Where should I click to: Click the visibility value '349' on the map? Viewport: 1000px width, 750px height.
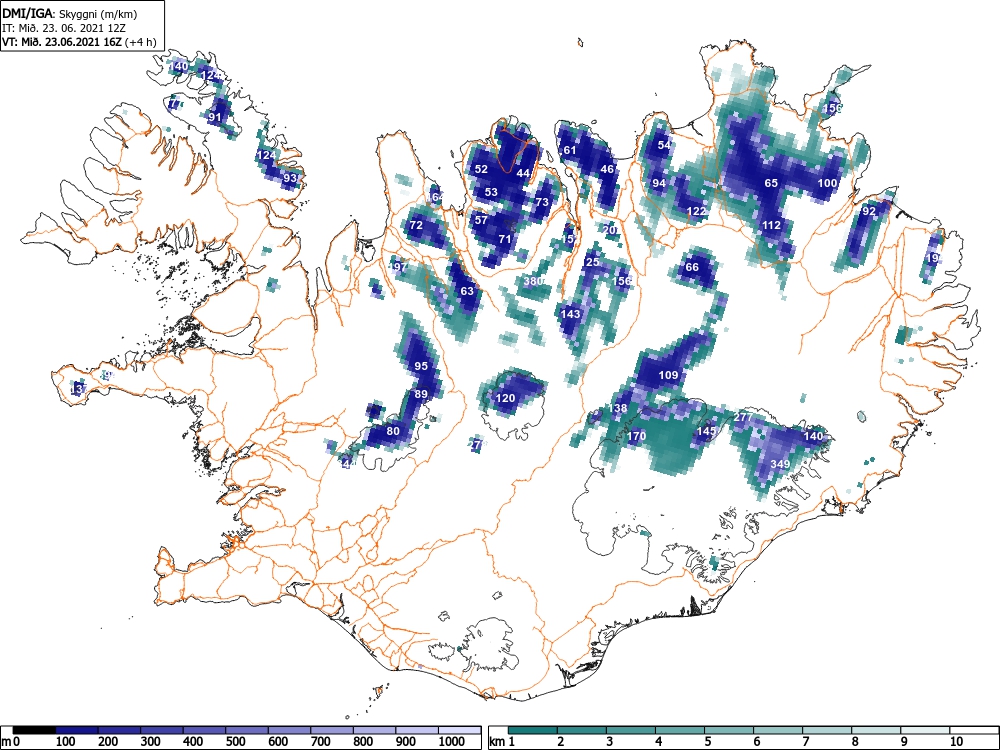pos(780,464)
